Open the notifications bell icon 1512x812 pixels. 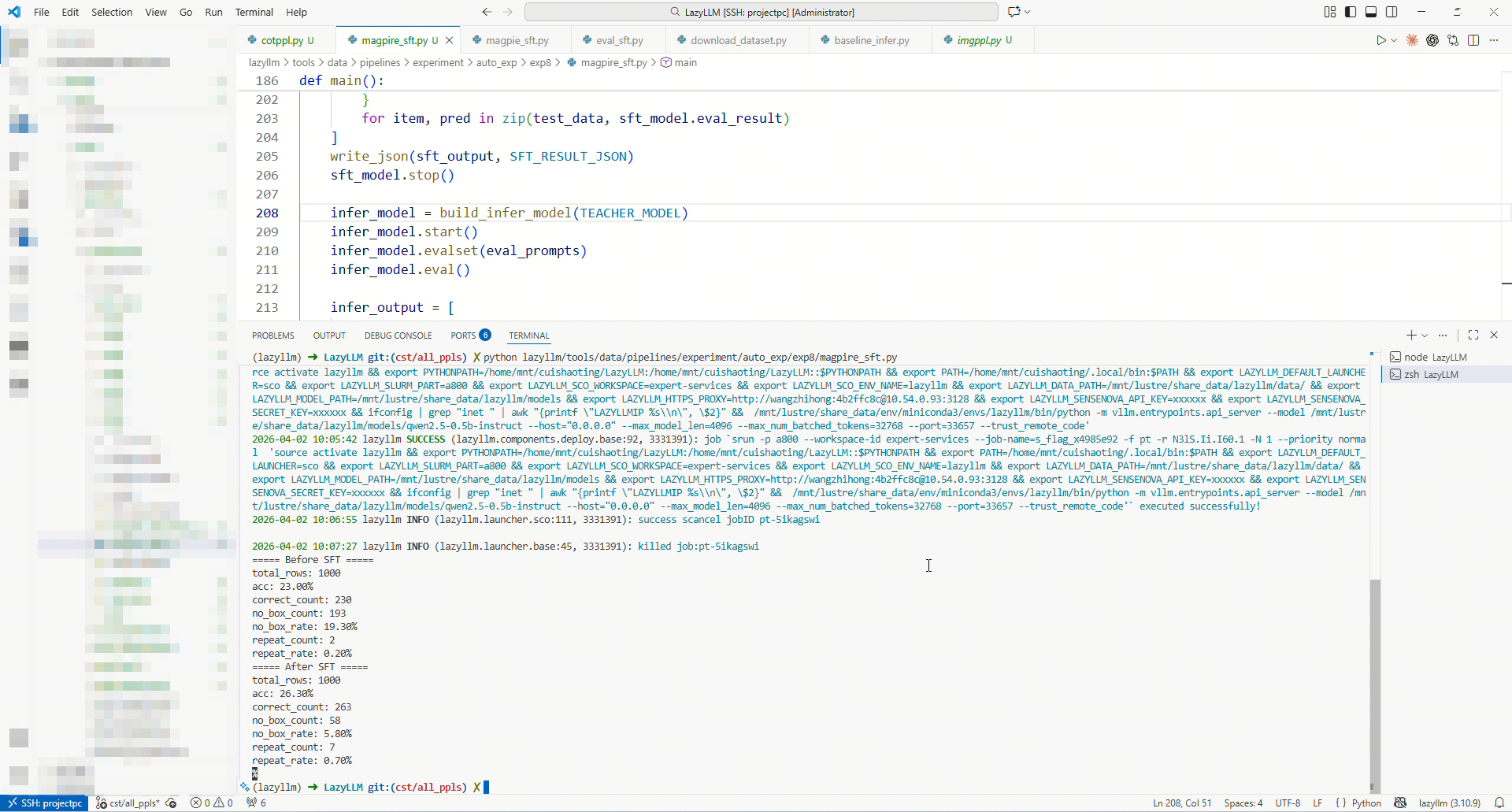(1499, 803)
